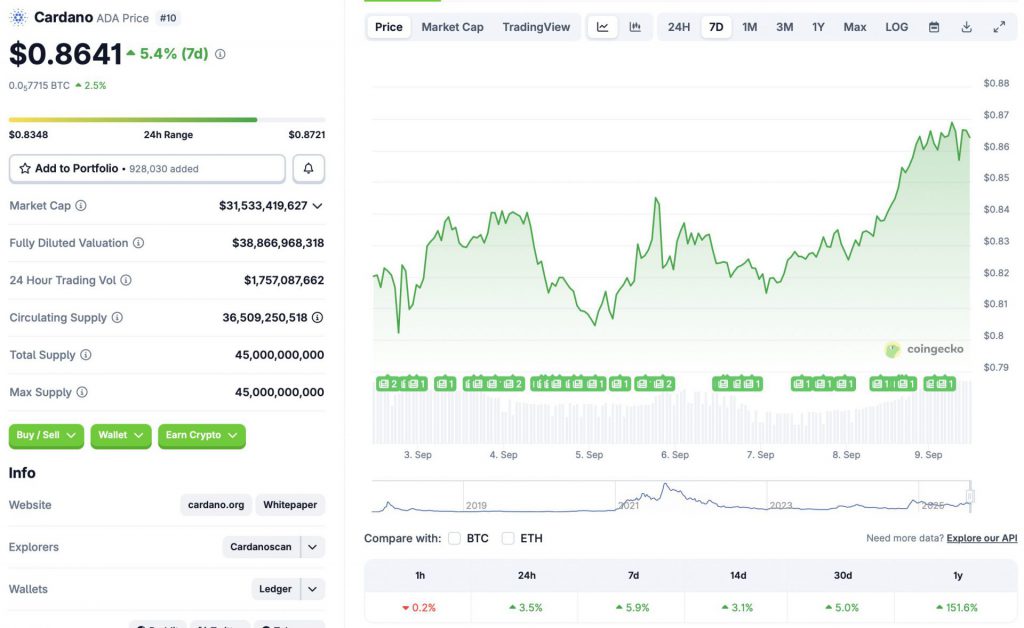Screen dimensions: 1024x628
Task: Click the info icon next to Max Supply
Action: click(x=82, y=392)
